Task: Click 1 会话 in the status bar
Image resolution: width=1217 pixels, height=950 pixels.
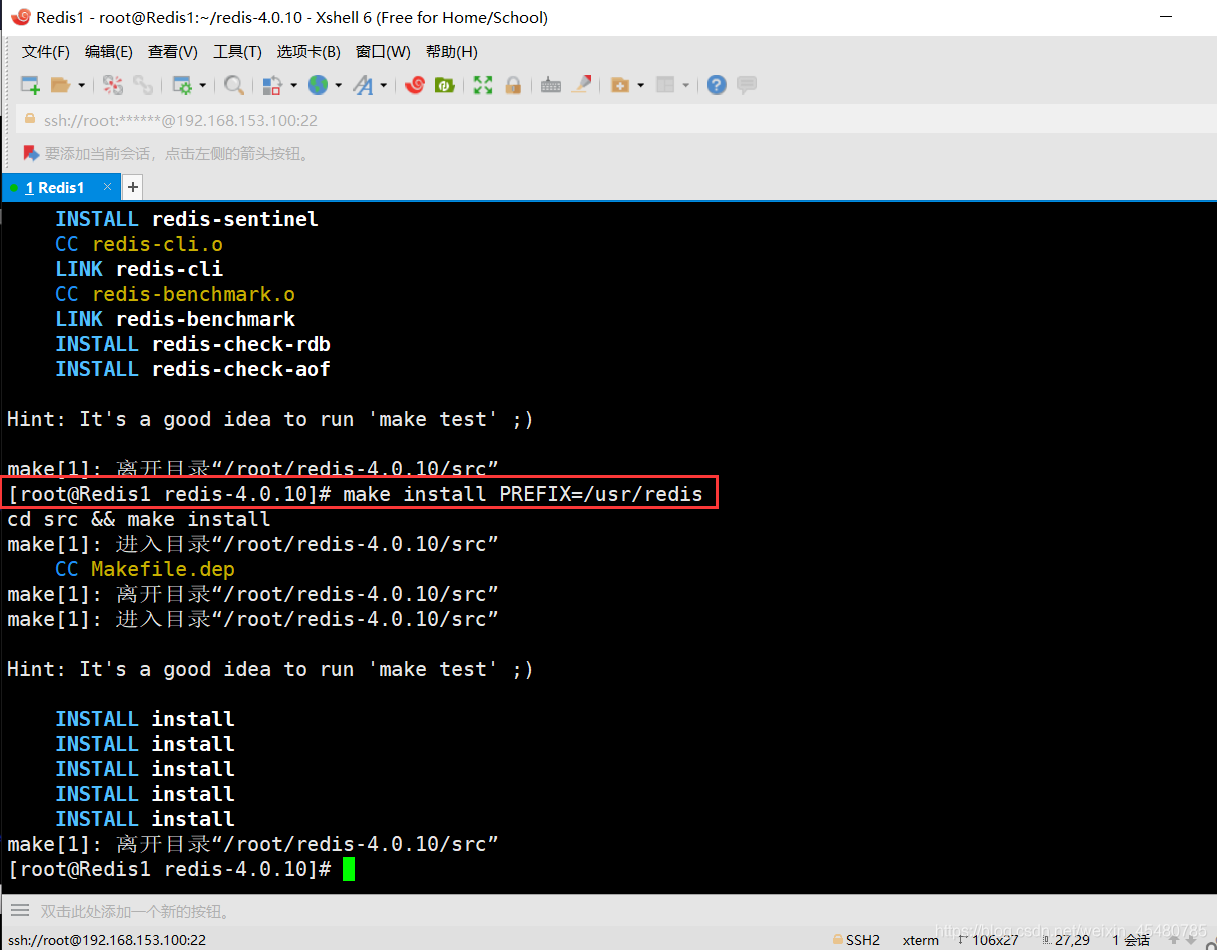Action: coord(1131,940)
